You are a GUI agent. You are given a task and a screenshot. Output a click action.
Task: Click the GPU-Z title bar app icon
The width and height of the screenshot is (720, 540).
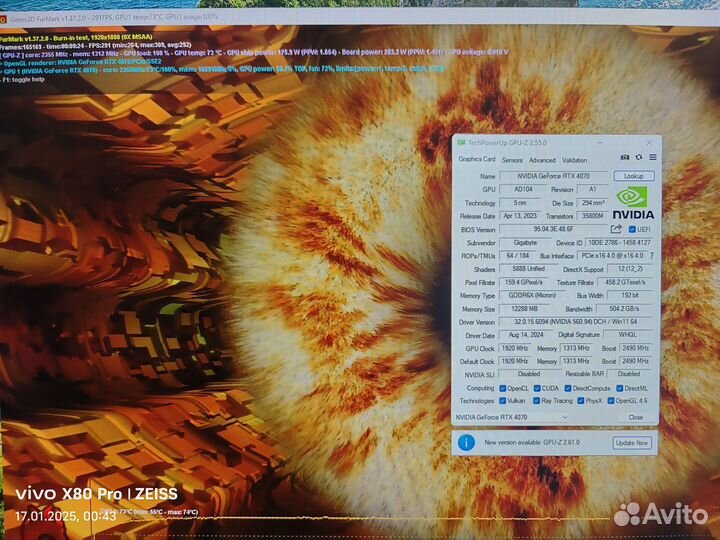(x=460, y=143)
